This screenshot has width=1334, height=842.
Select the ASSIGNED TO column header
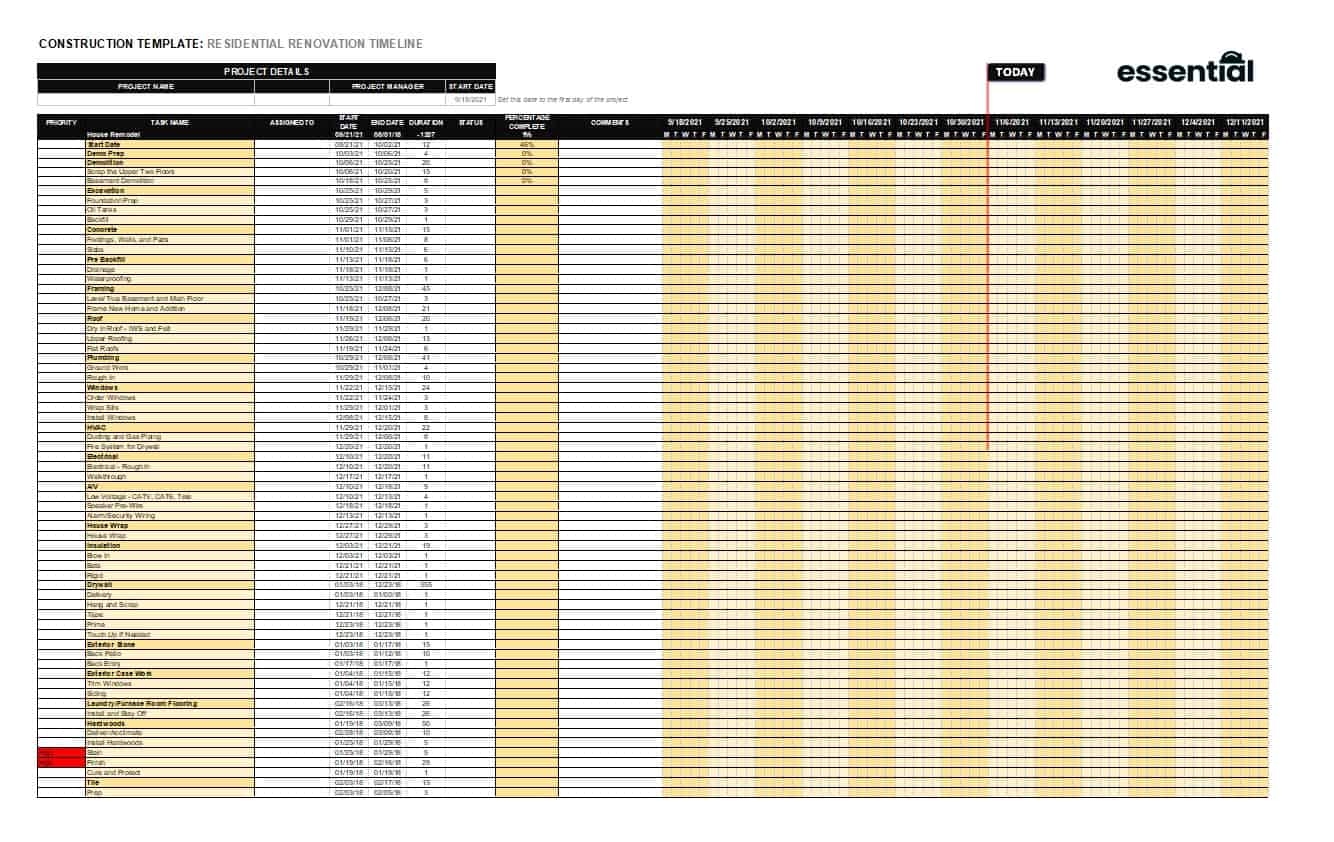(x=293, y=122)
